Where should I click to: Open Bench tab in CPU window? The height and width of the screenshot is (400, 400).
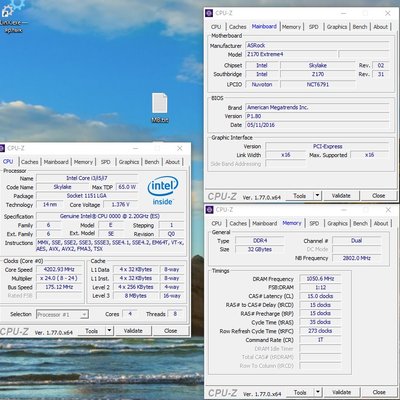152,162
